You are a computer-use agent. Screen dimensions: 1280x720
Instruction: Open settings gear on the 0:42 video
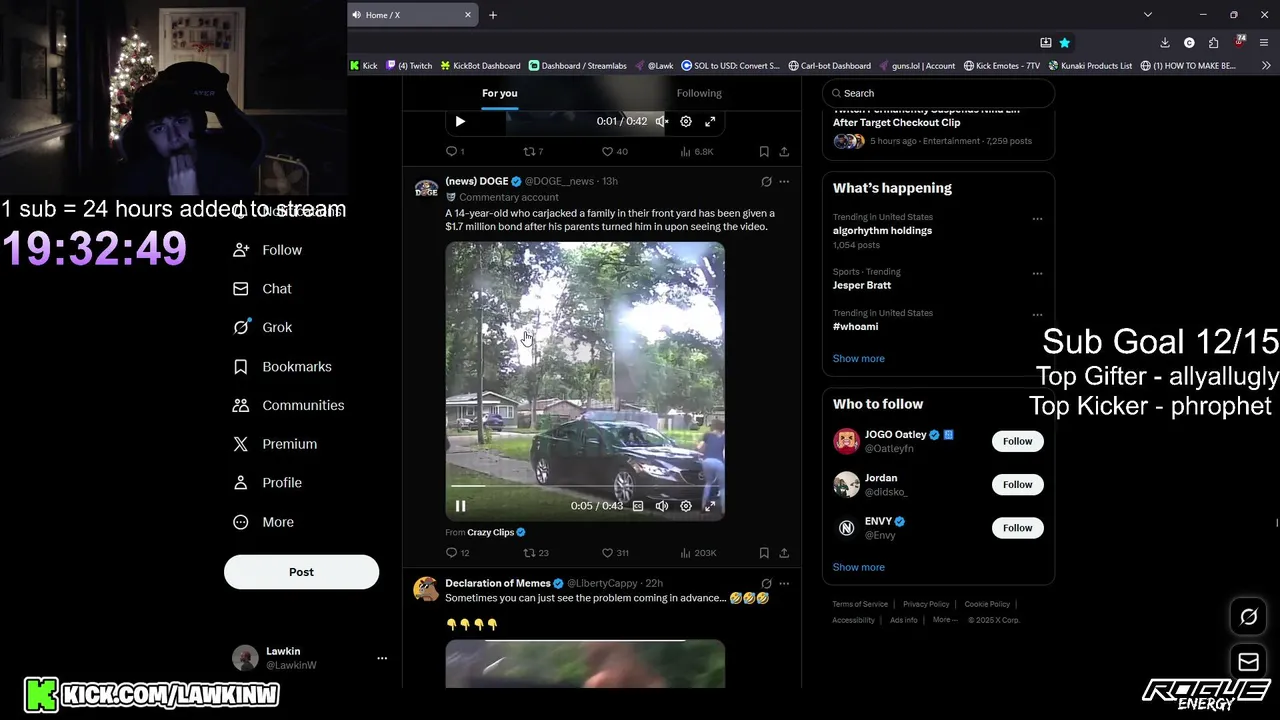coord(686,121)
